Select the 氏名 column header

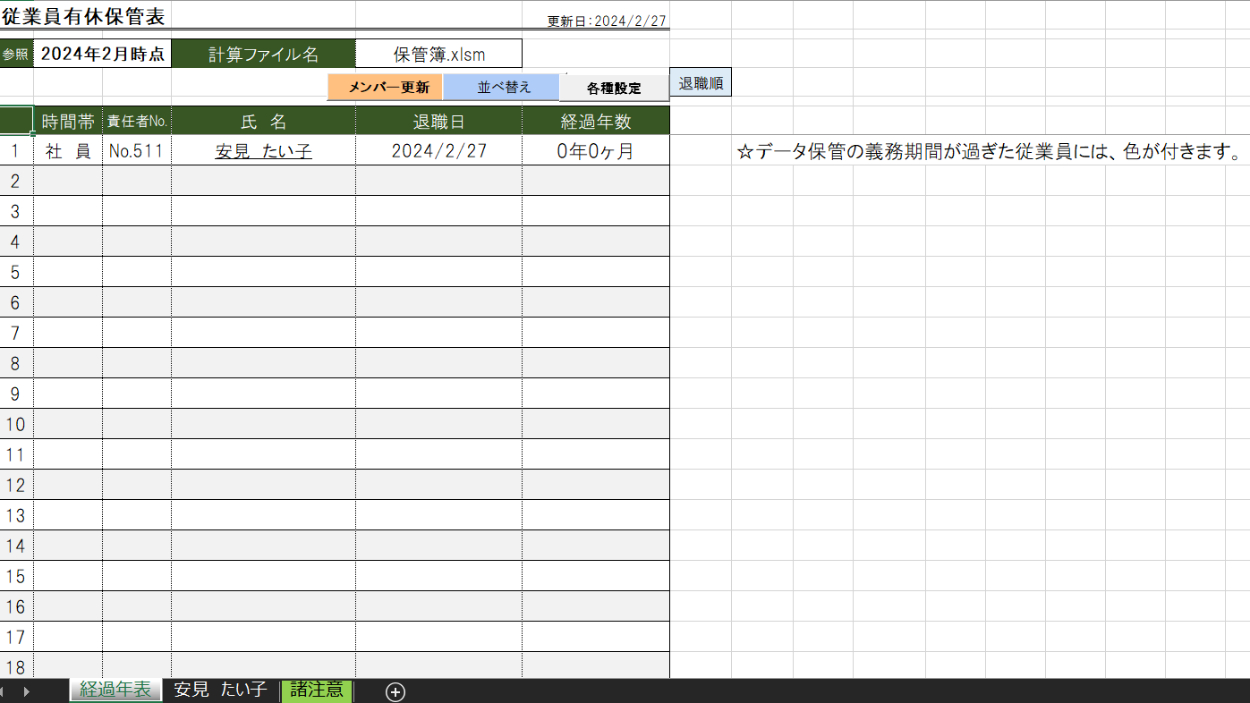pos(263,121)
